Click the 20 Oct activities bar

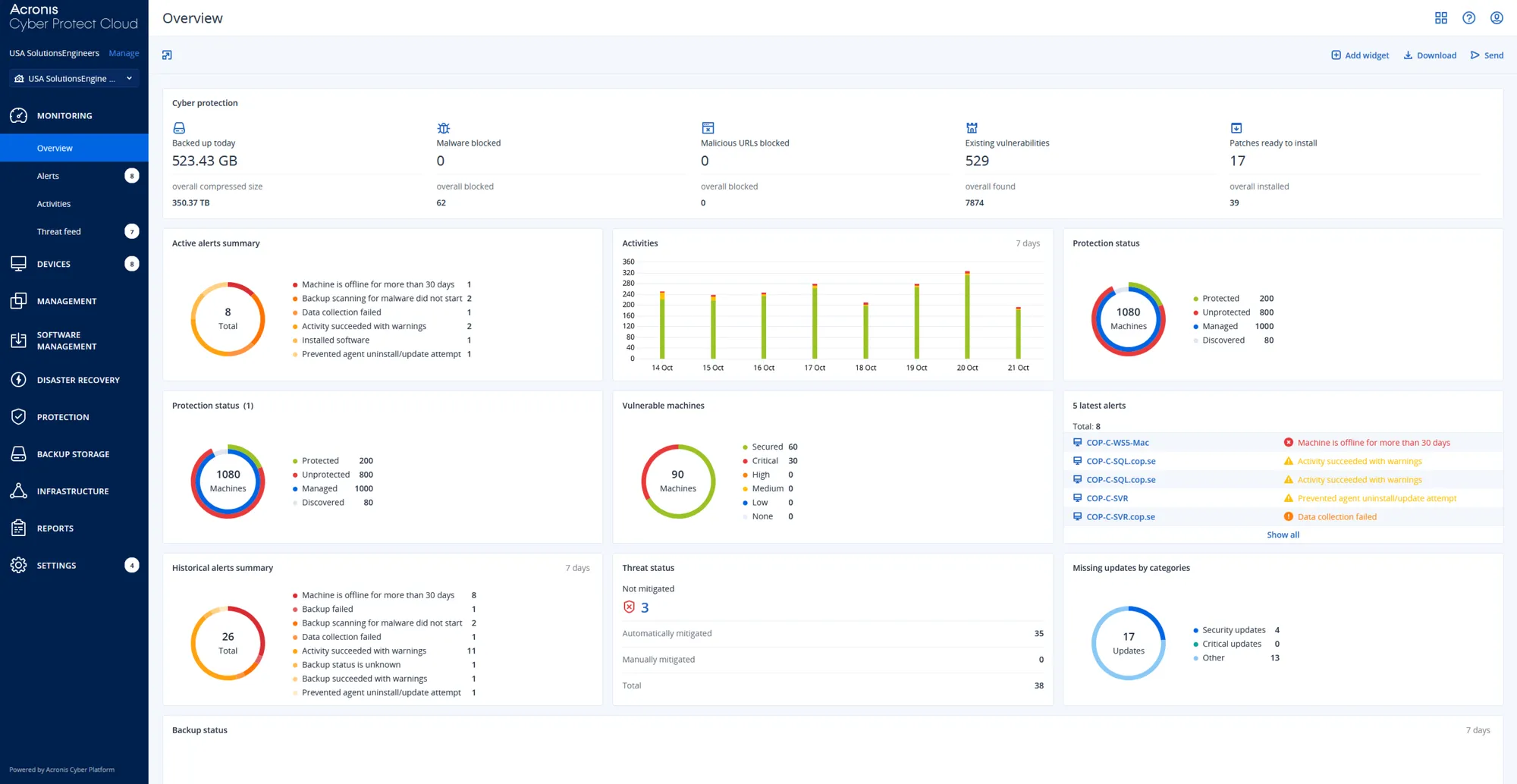pyautogui.click(x=967, y=315)
